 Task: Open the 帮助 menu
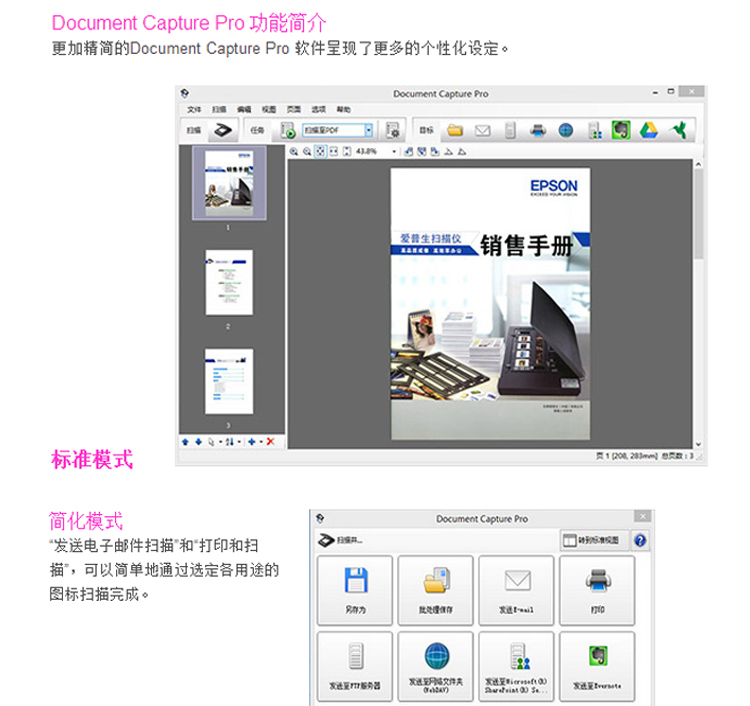[x=343, y=110]
